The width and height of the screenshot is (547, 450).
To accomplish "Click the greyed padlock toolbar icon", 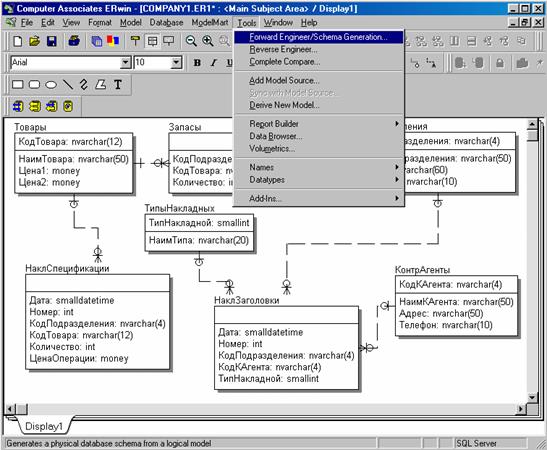I will [500, 63].
